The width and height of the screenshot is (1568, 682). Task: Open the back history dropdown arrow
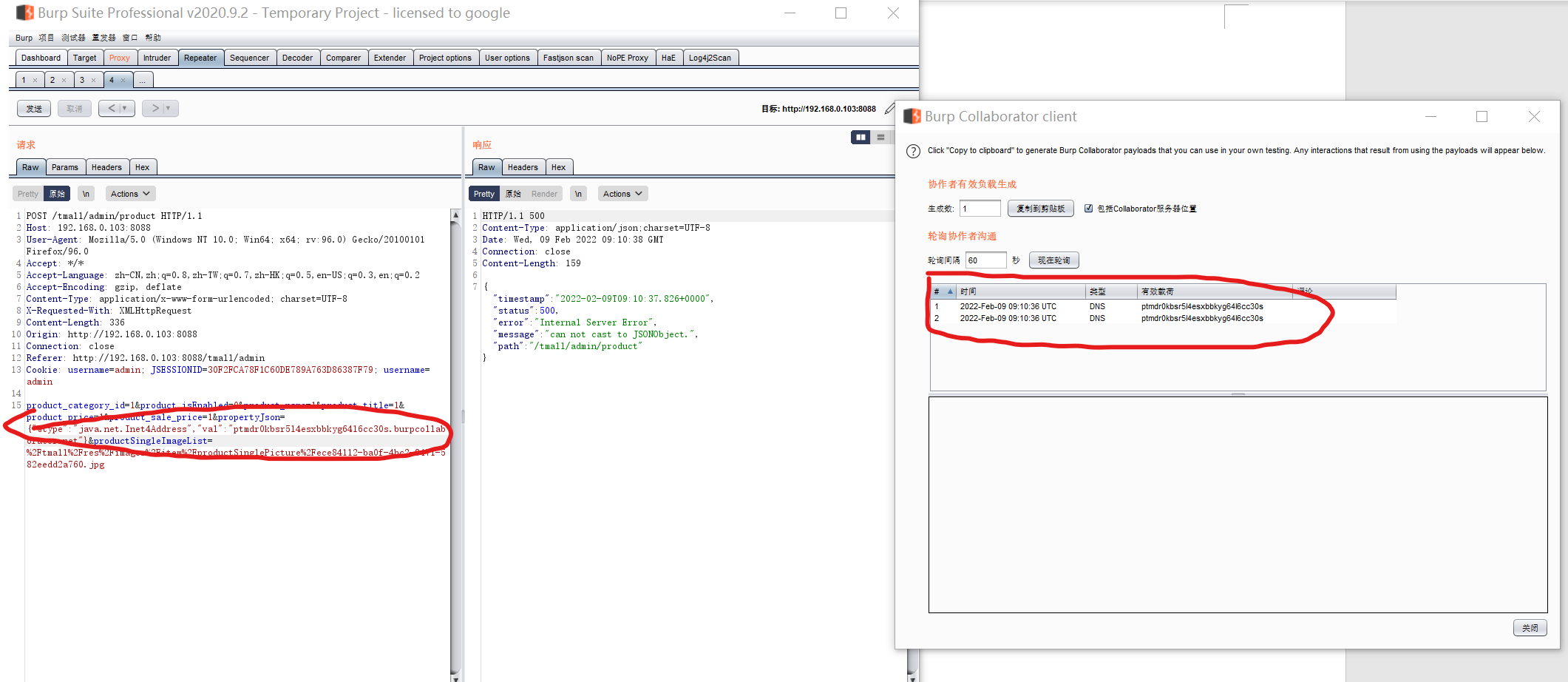(x=125, y=108)
